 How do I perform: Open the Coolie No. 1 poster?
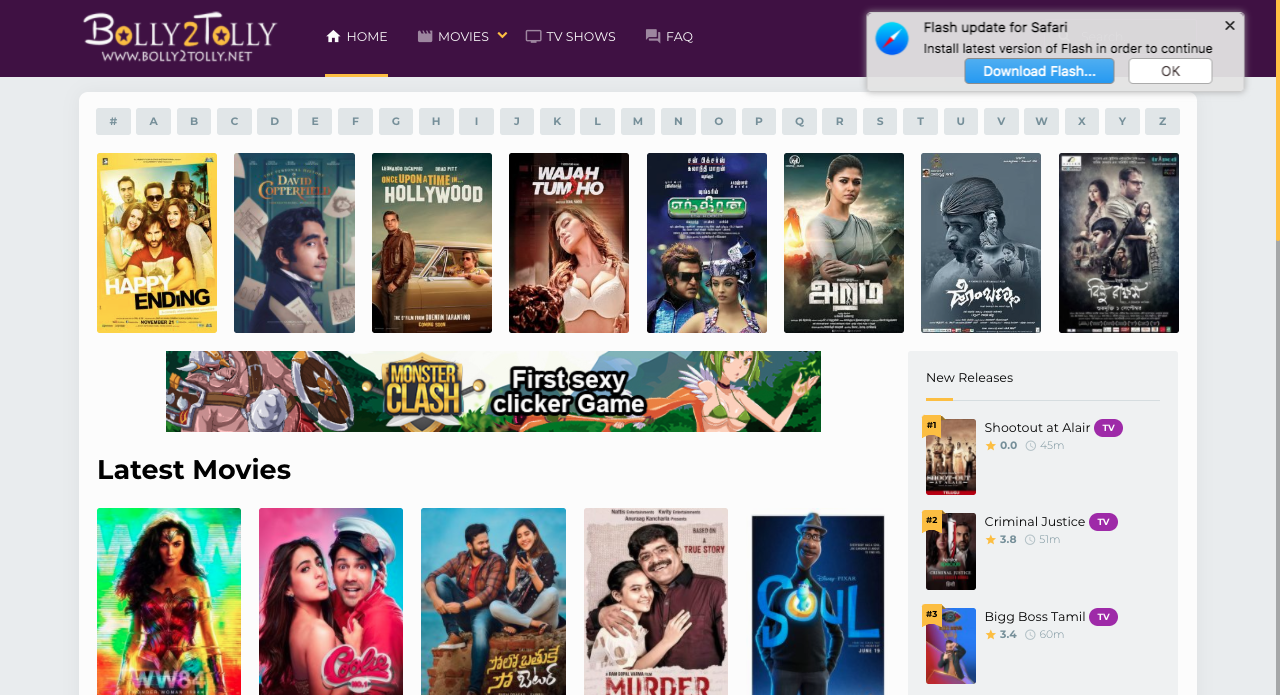pos(331,601)
